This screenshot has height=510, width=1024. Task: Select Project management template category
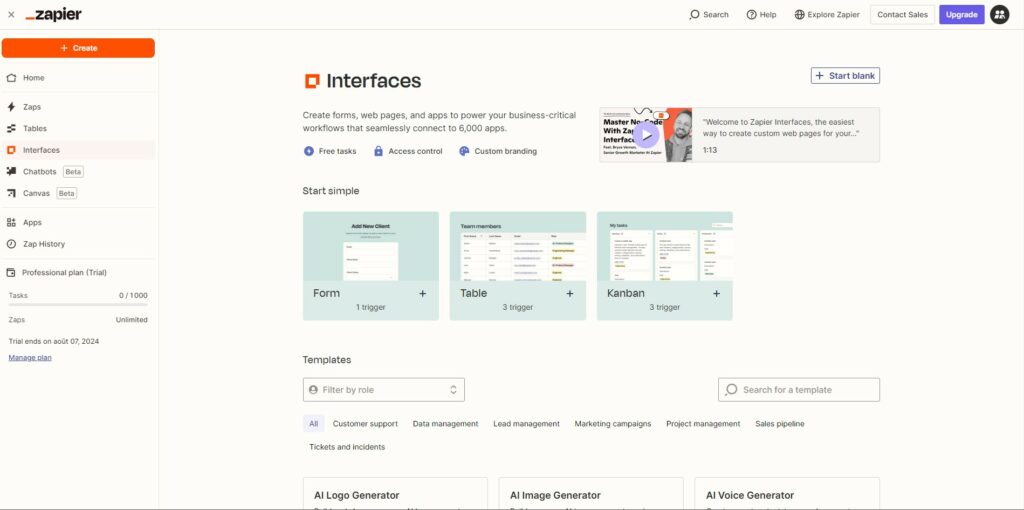[703, 424]
